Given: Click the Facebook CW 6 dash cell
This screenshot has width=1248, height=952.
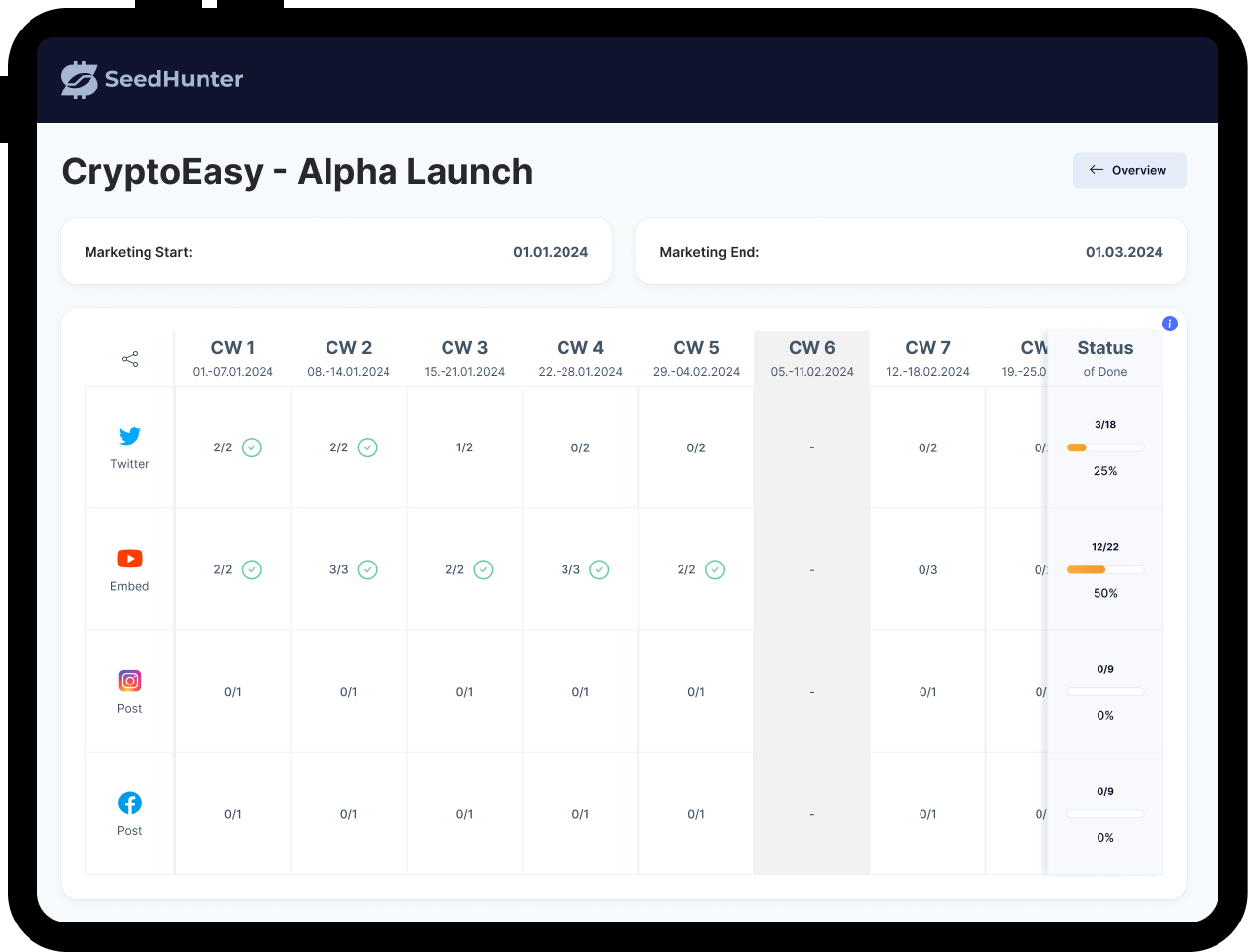Looking at the screenshot, I should coord(812,814).
